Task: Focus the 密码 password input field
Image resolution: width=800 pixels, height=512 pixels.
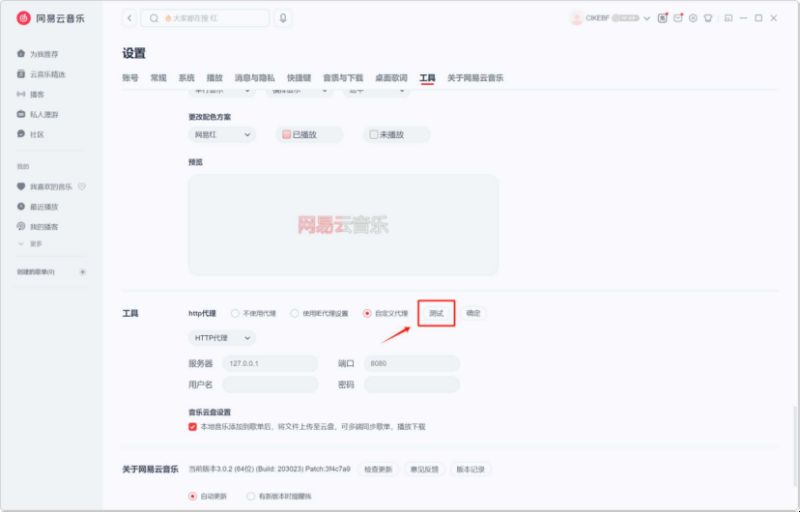Action: click(x=412, y=385)
